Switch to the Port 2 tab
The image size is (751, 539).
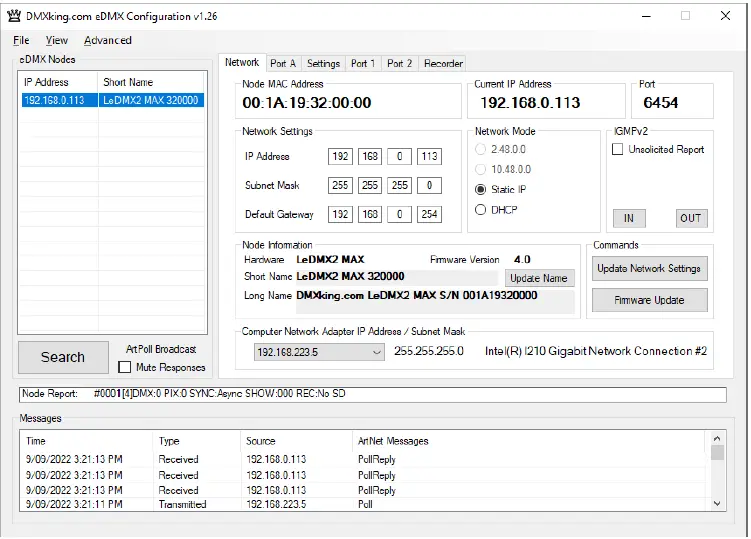point(399,63)
